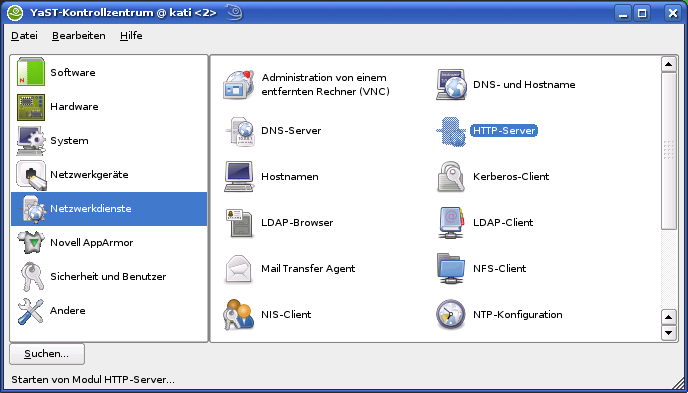Image resolution: width=688 pixels, height=393 pixels.
Task: Open the Novell AppArmor armor icon
Action: tap(31, 243)
